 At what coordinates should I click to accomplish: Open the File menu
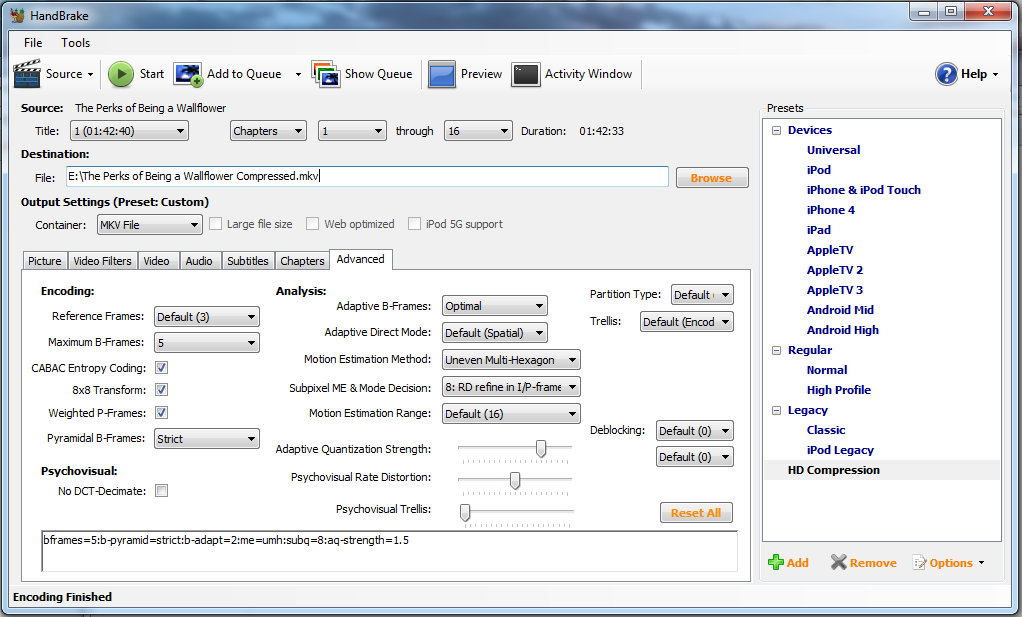pos(33,43)
